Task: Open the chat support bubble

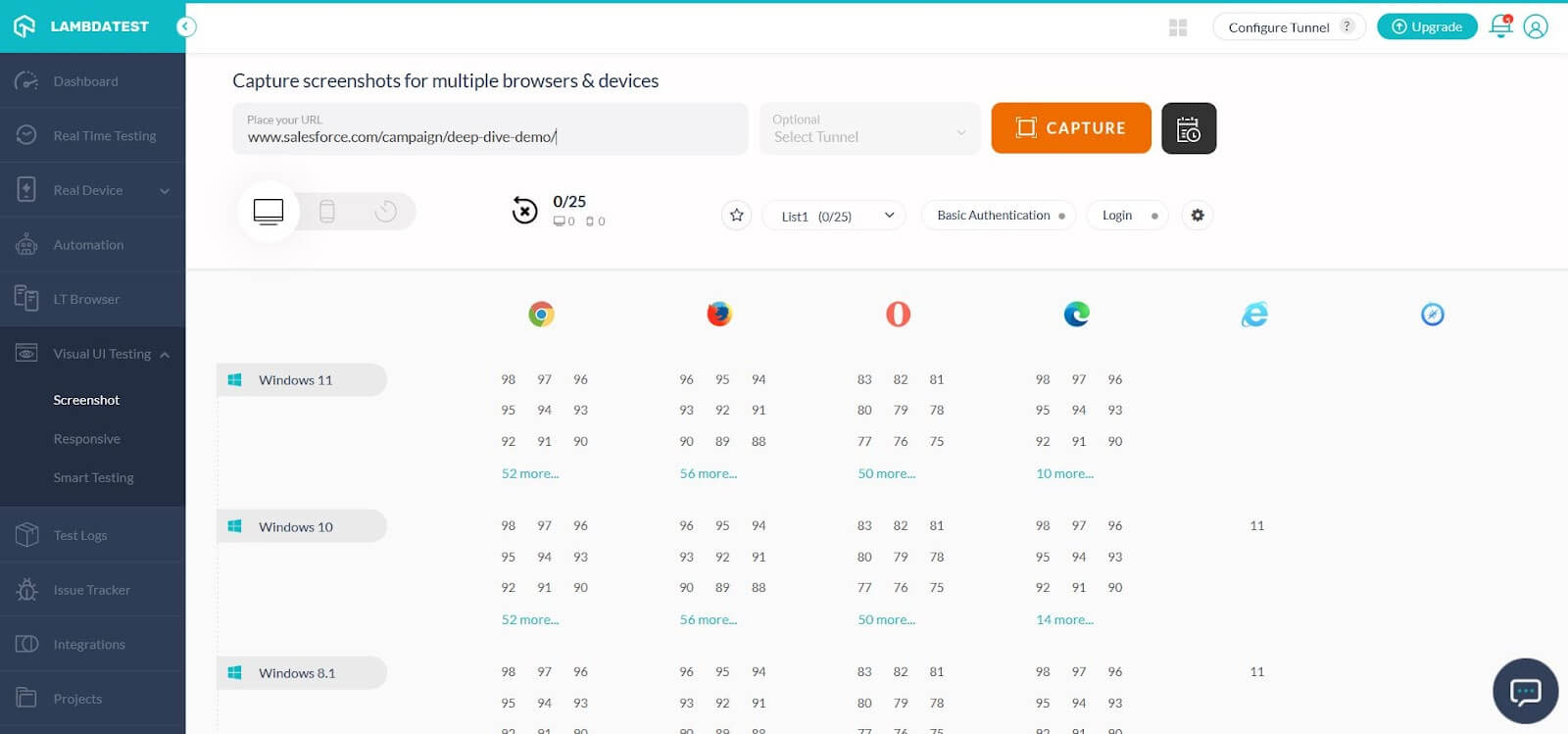Action: 1525,691
